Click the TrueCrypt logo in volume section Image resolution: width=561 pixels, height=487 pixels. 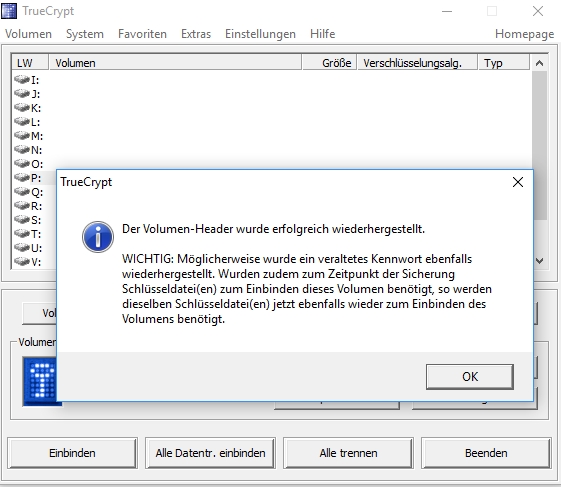40,381
